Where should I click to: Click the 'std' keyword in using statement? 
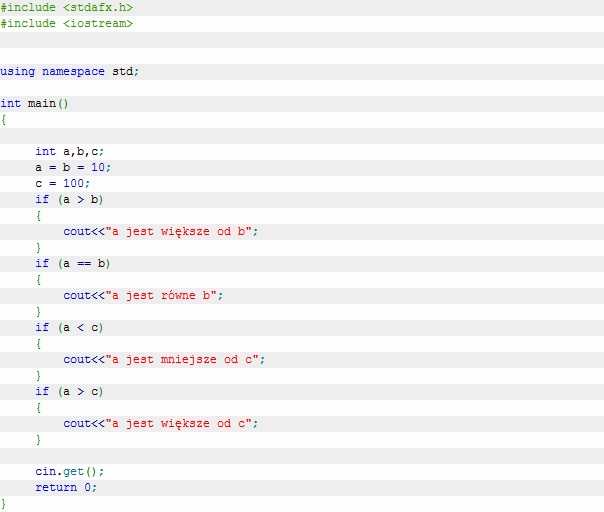121,72
